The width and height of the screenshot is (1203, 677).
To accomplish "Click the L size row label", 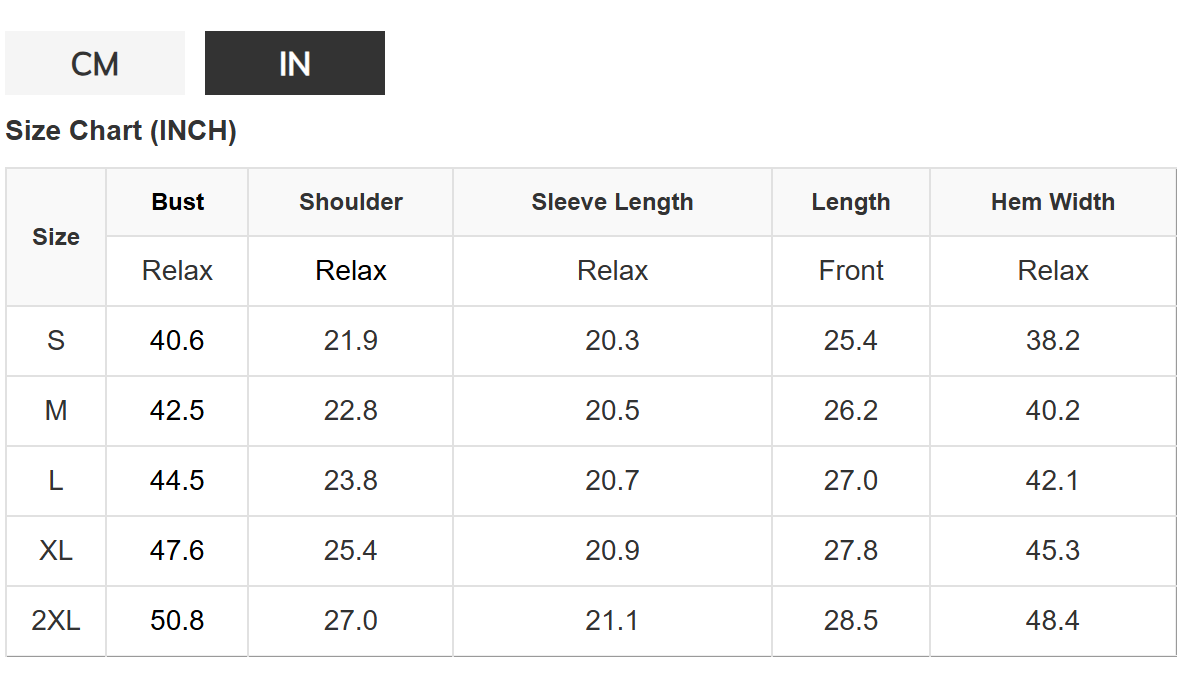I will pos(56,481).
